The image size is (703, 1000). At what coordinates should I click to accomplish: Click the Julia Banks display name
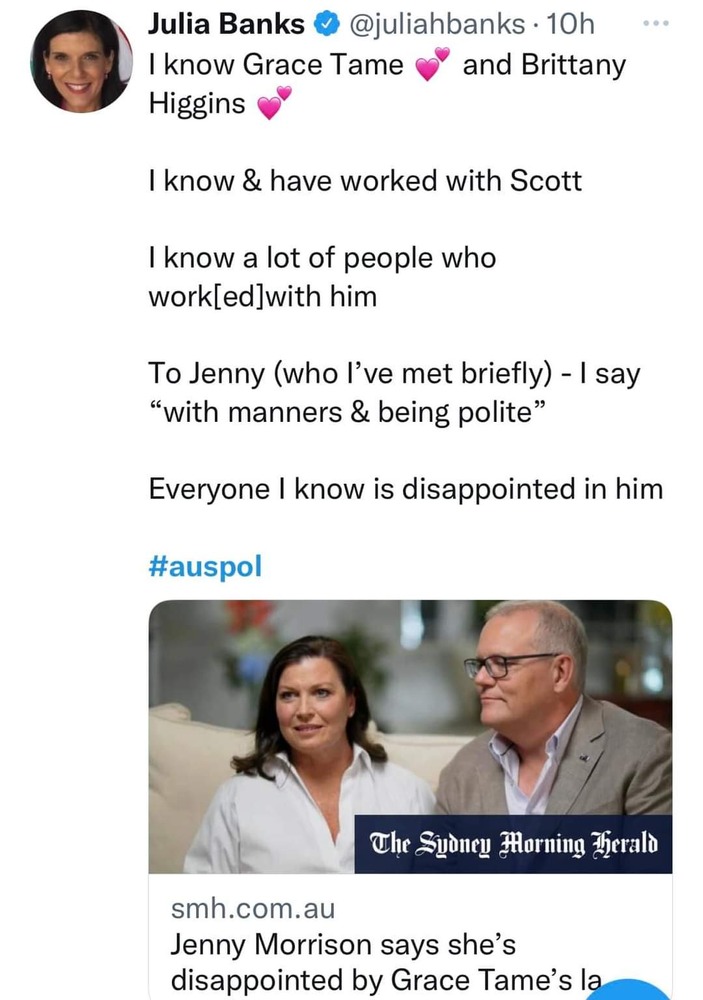(224, 23)
